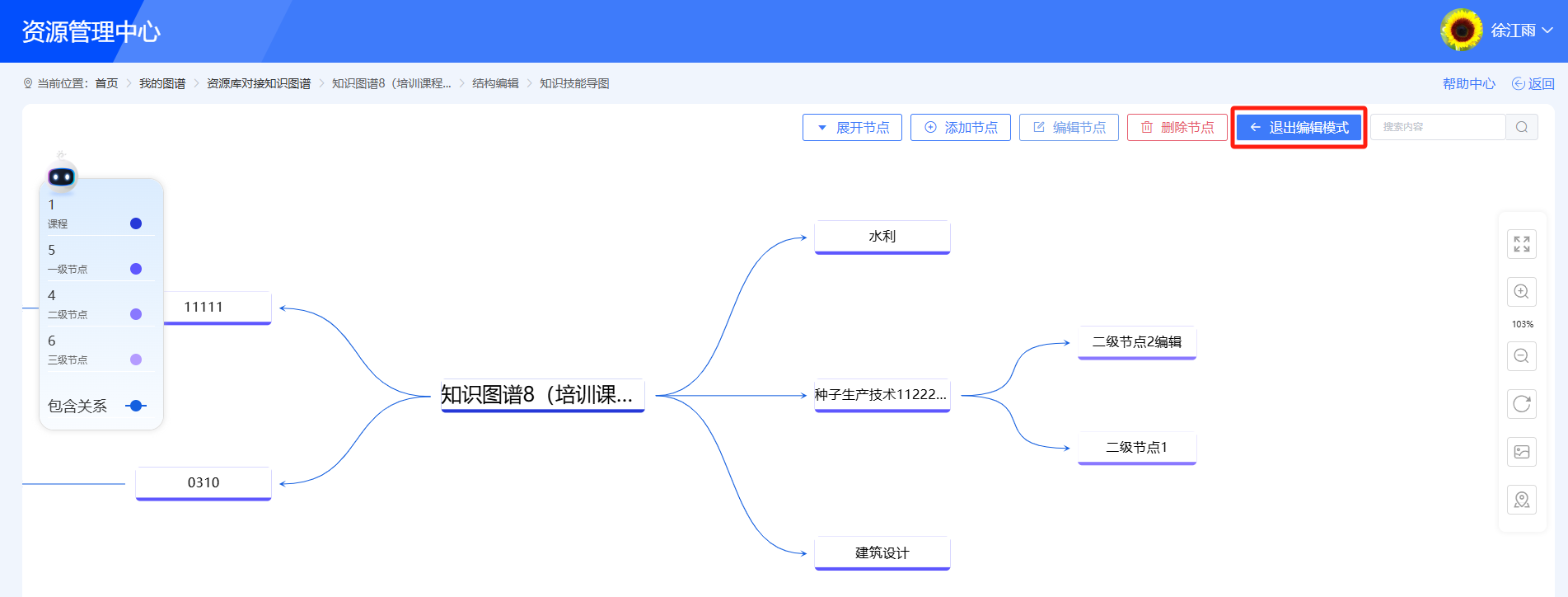Zoom out of the knowledge graph
1568x597 pixels.
1521,356
